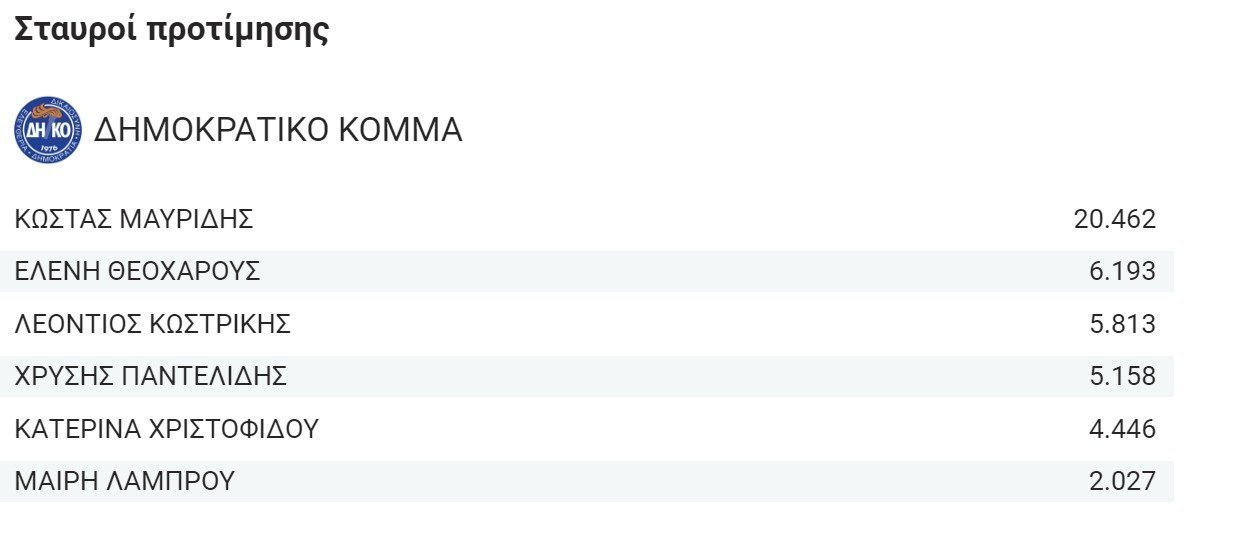Select candidate ΚΩΣΤΑΣ ΜΑΥΡΙΔΗΣ
Screen dimensions: 1244x536
point(134,219)
